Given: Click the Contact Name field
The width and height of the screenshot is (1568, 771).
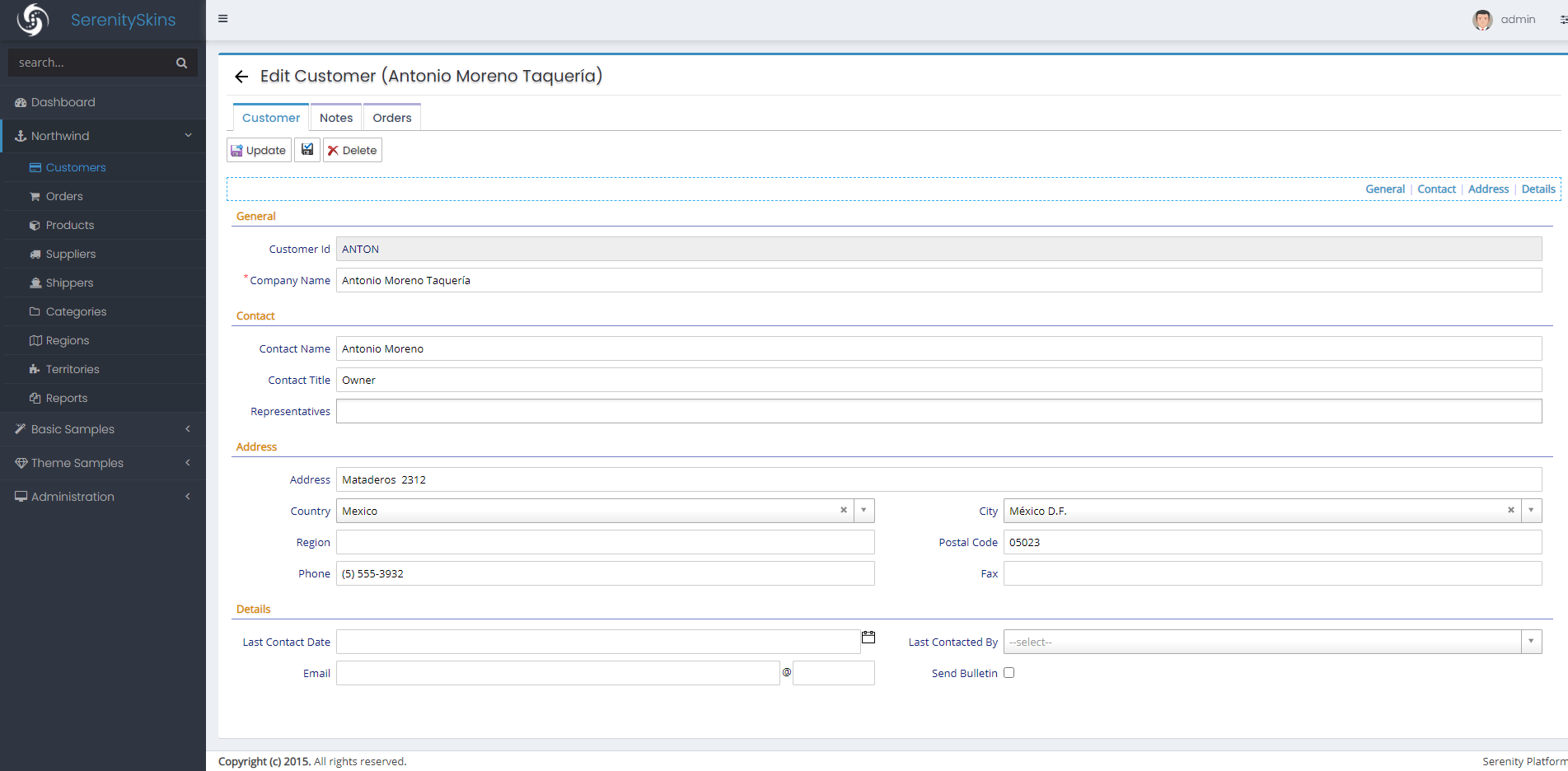Looking at the screenshot, I should click(x=938, y=348).
